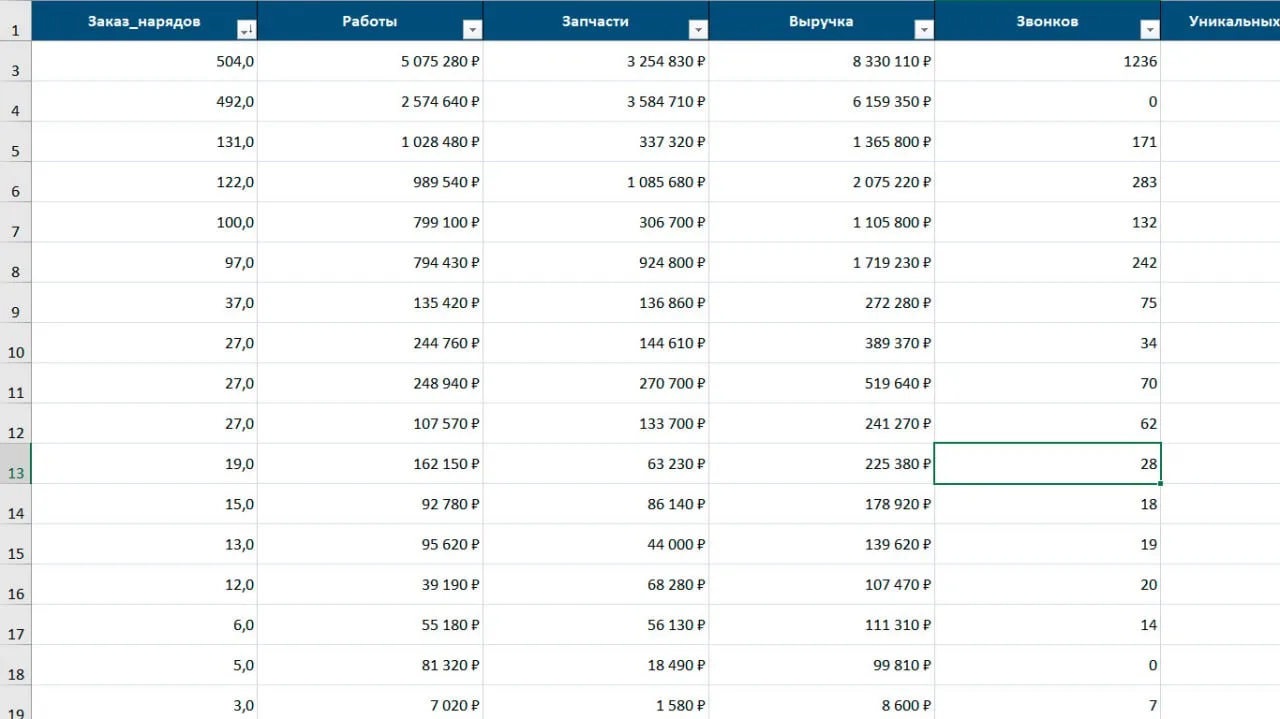1280x719 pixels.
Task: Click the Выручка cell 225 380 ₽
Action: click(x=822, y=464)
